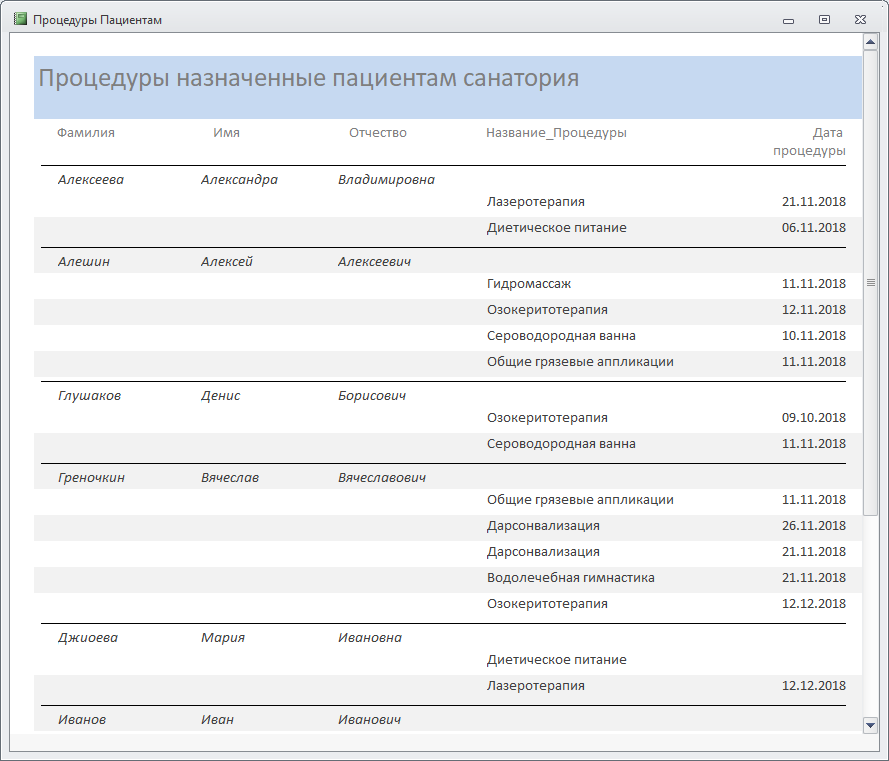Screen dimensions: 889x761
Task: Select patronymic Владимировна
Action: pos(386,180)
